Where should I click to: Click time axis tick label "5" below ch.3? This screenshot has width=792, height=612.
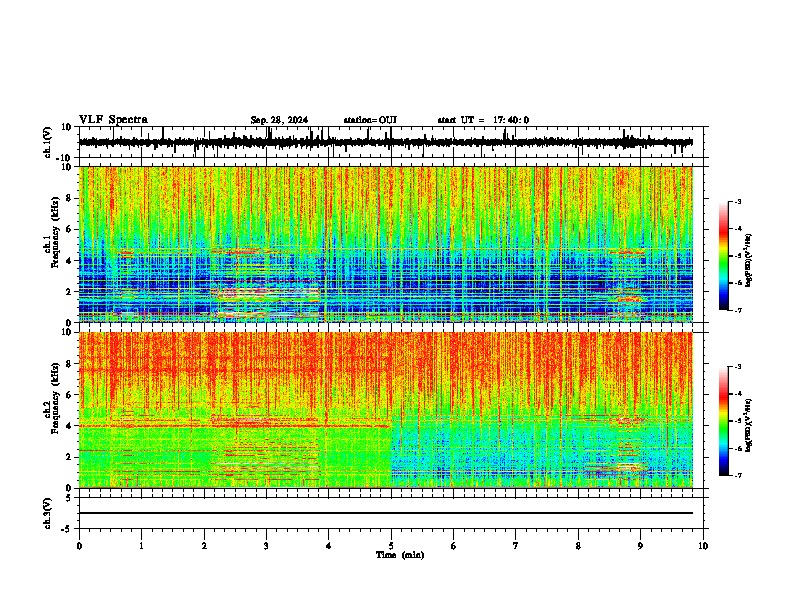[x=391, y=546]
